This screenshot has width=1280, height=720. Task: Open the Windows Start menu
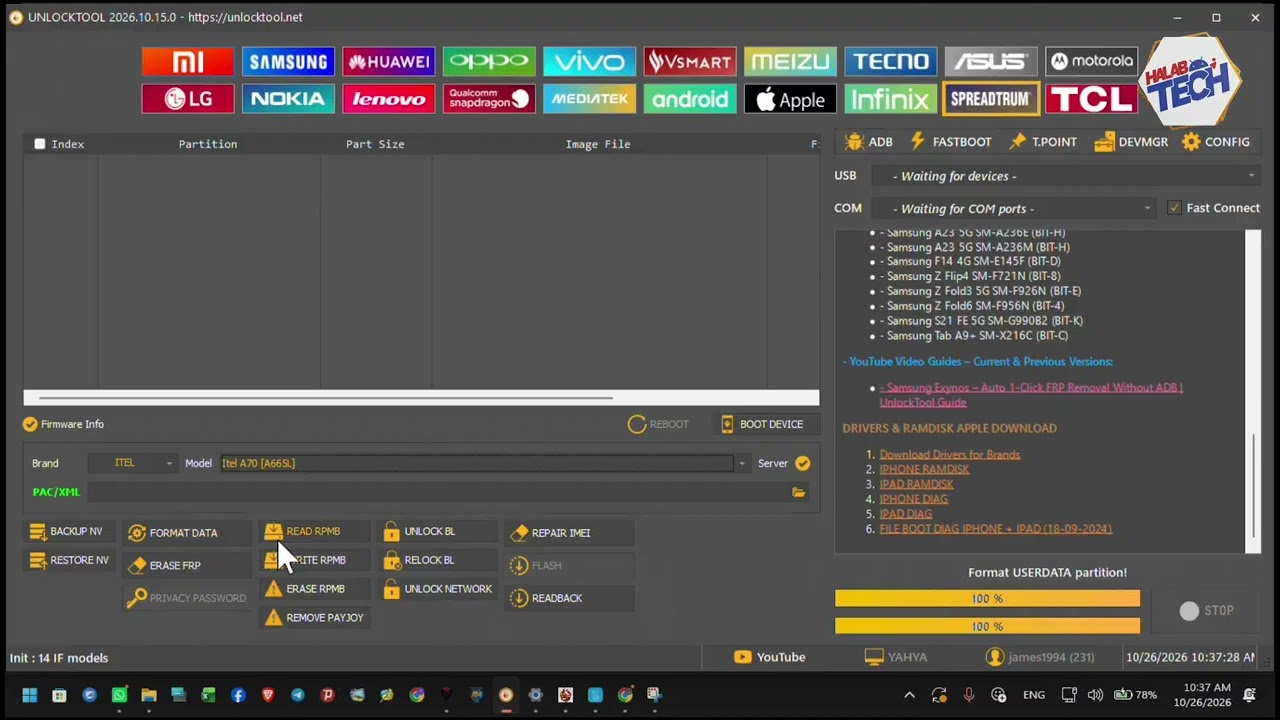(x=29, y=695)
